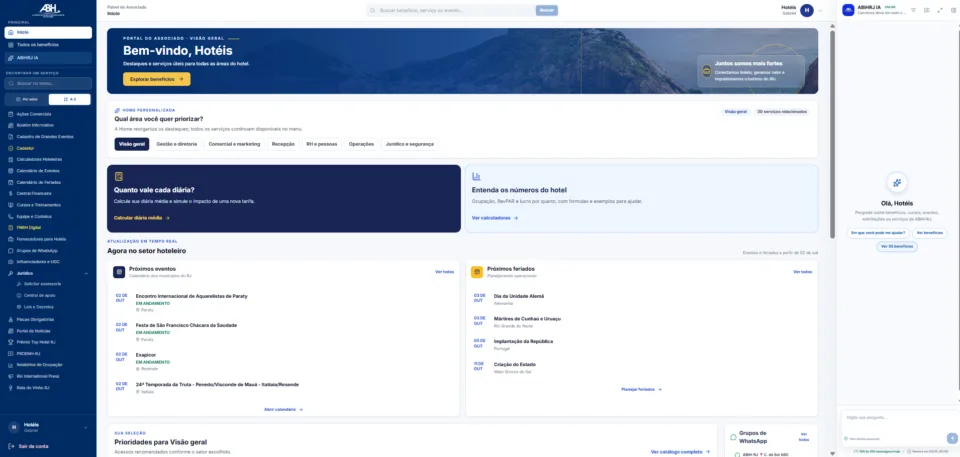Click Ver todos in Próximos eventos
This screenshot has height=457, width=960.
(444, 271)
